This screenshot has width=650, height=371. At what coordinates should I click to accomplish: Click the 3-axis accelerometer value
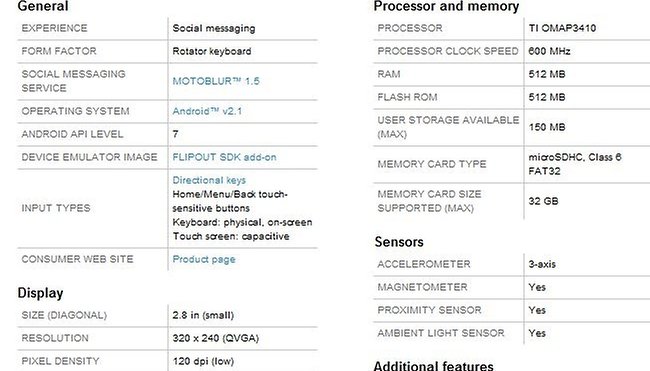pos(542,264)
